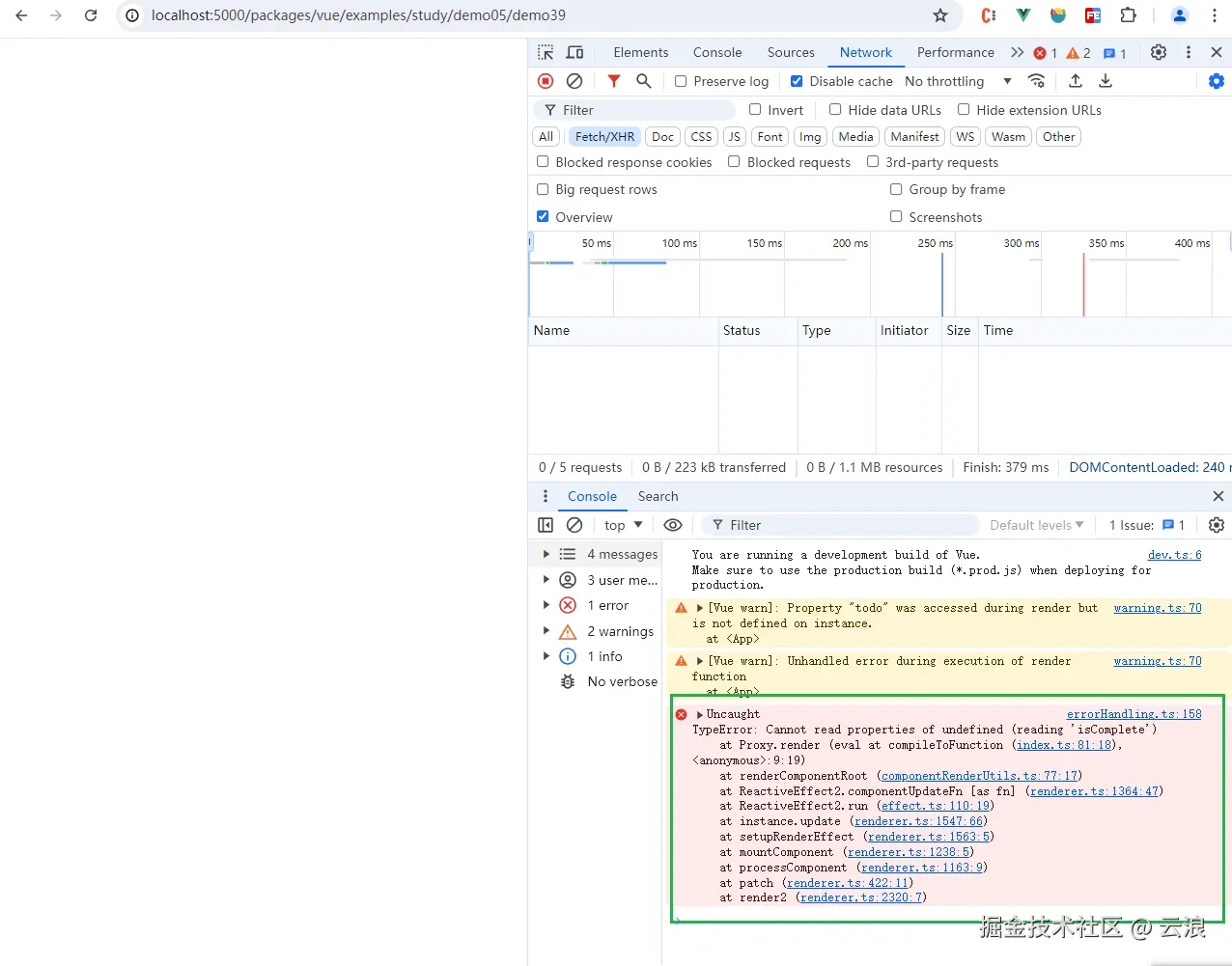Show more DevTools tabs chevron

(x=1017, y=52)
